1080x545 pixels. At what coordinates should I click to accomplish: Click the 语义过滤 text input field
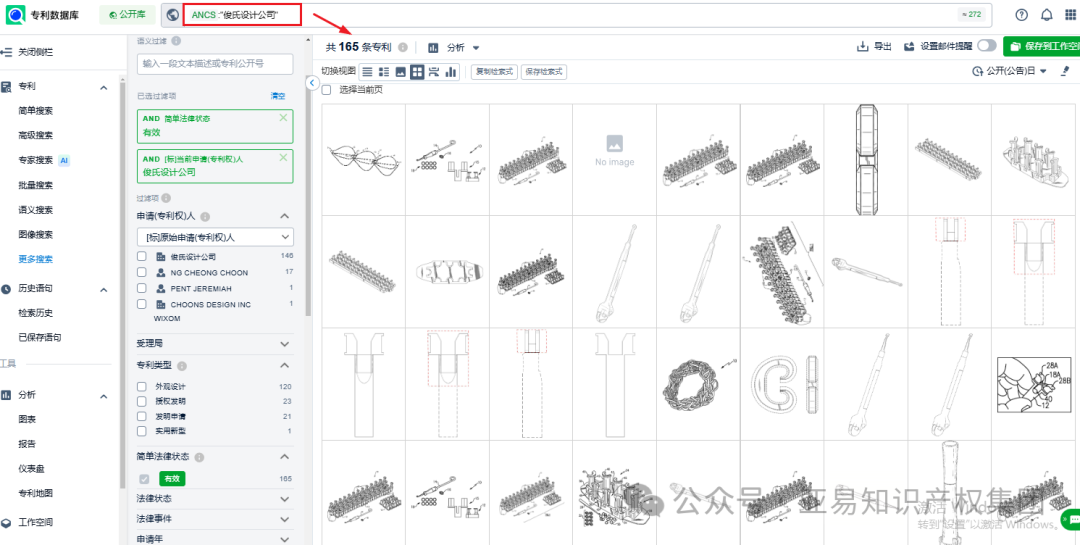click(215, 63)
